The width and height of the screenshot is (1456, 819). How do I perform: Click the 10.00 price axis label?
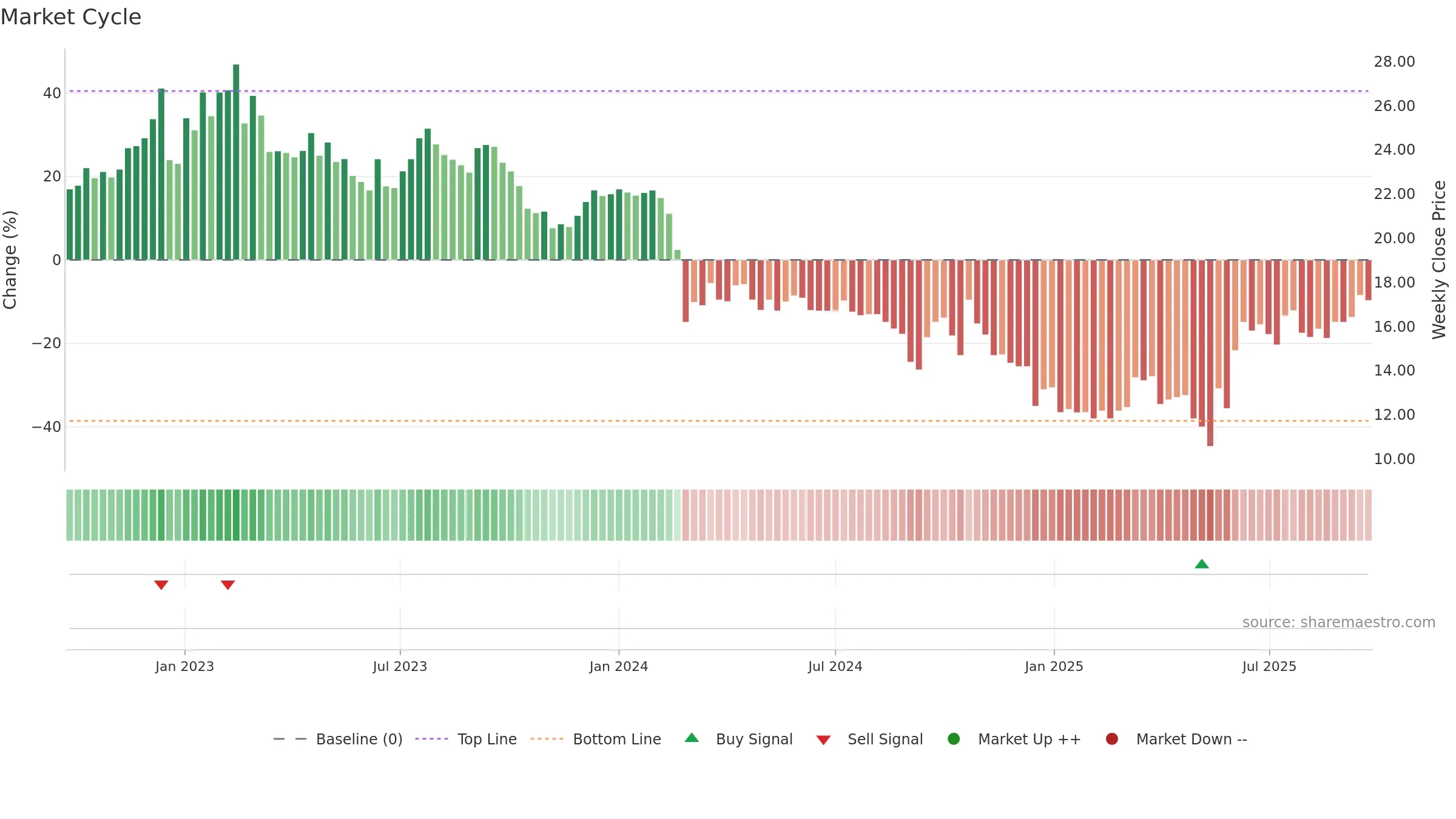(1394, 459)
